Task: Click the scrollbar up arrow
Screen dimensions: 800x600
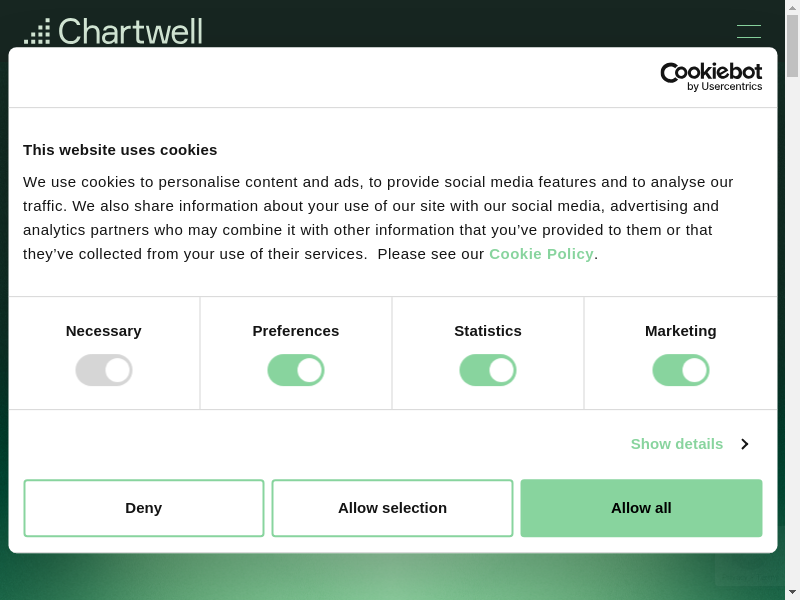Action: click(x=792, y=7)
